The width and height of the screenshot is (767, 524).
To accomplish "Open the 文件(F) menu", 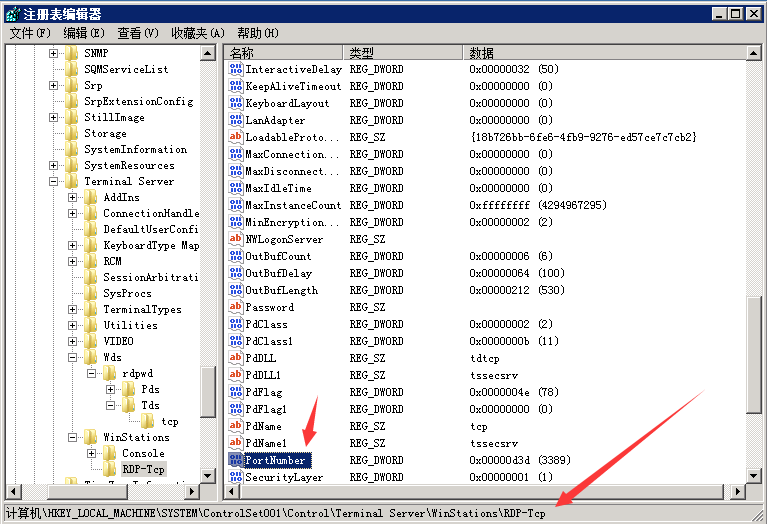I will (30, 33).
